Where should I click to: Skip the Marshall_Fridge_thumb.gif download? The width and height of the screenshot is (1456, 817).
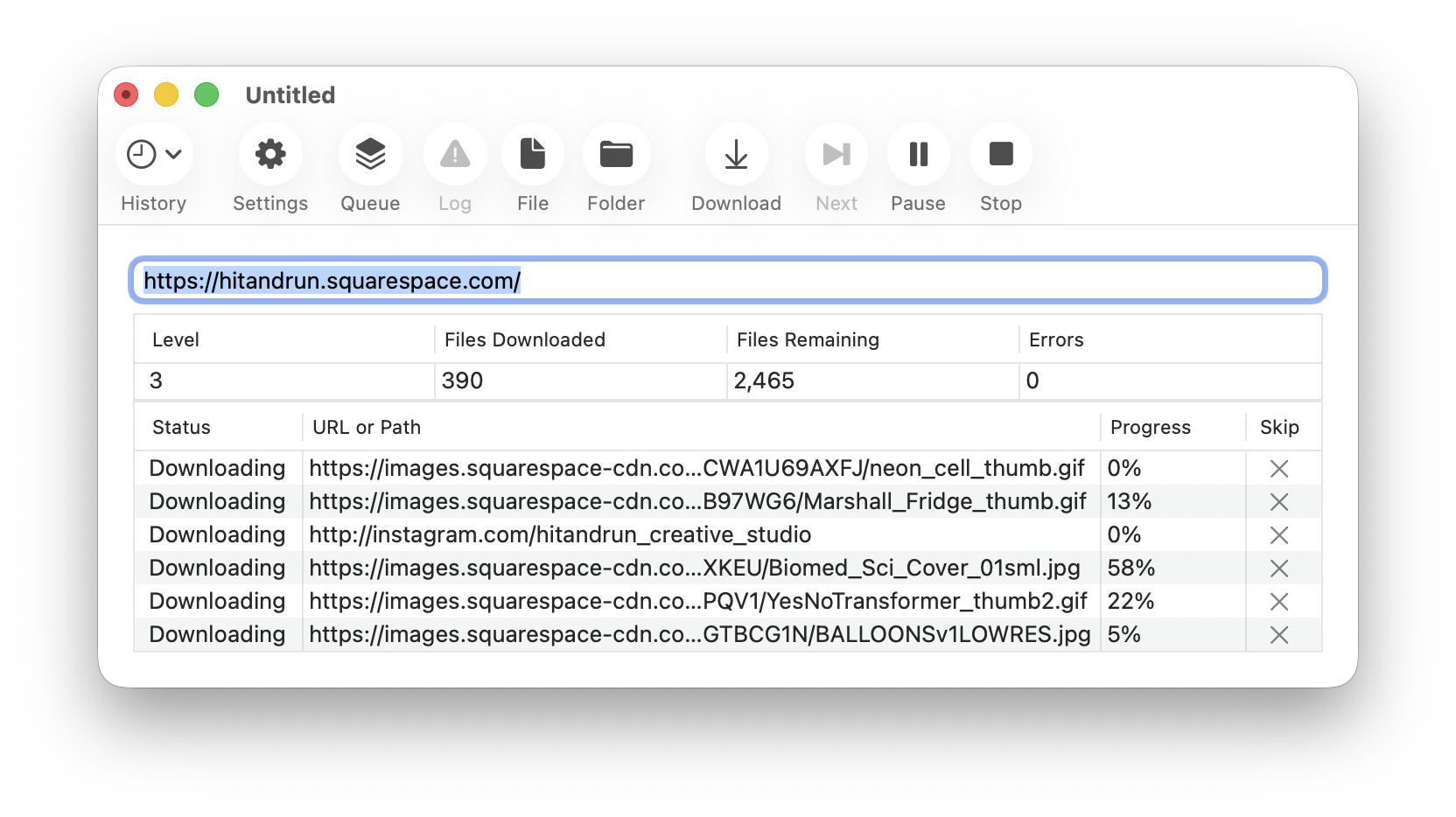click(1278, 502)
